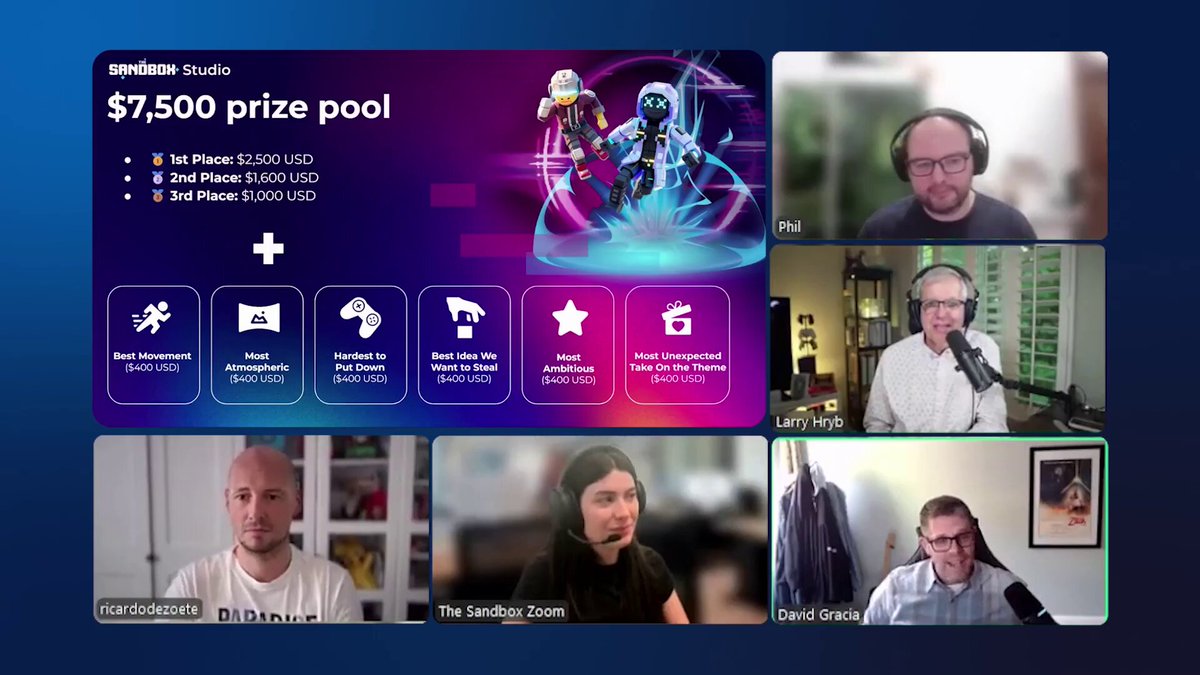Select Phil's video tile
1200x675 pixels.
pos(939,145)
